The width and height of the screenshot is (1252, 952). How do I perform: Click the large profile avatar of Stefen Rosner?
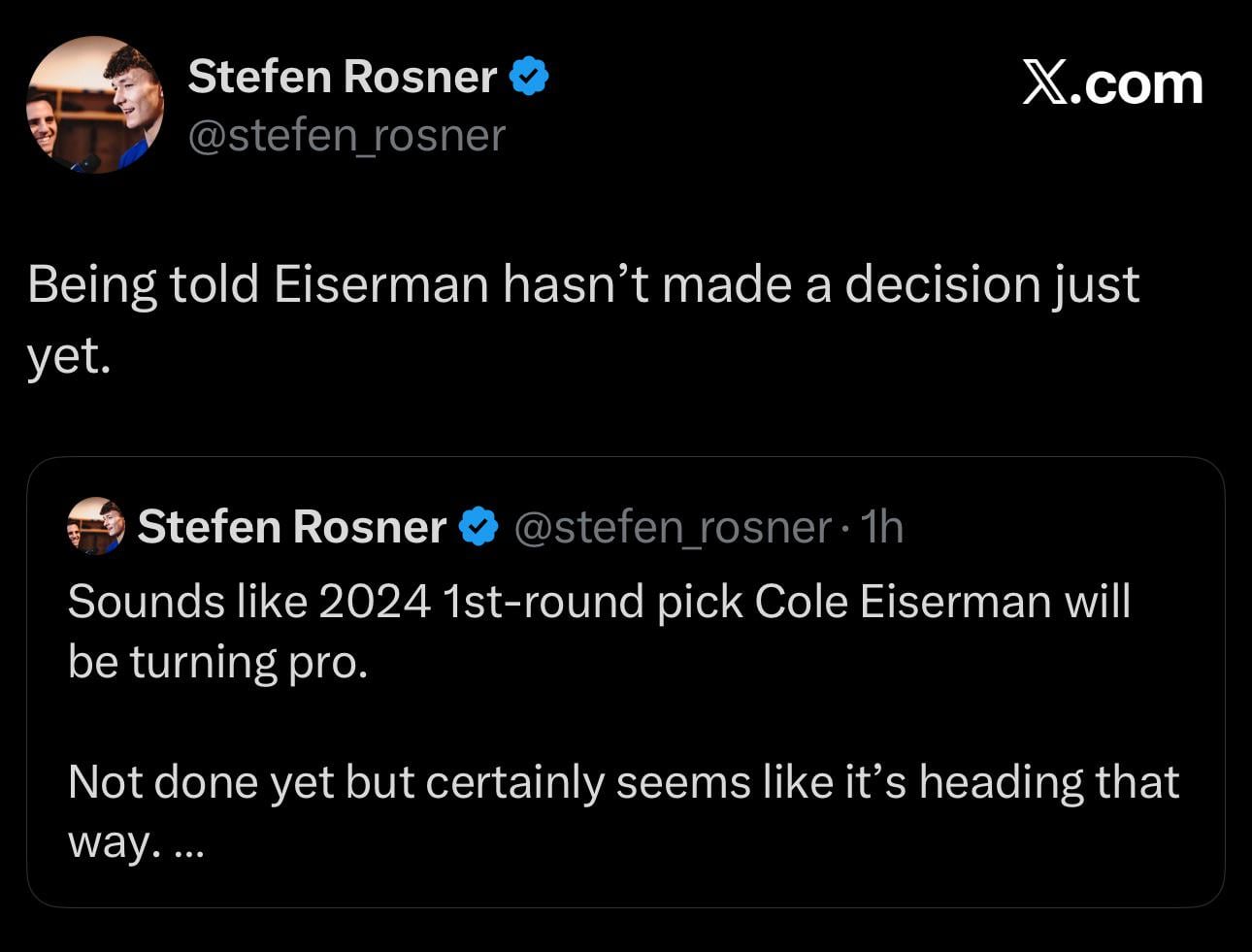point(94,105)
